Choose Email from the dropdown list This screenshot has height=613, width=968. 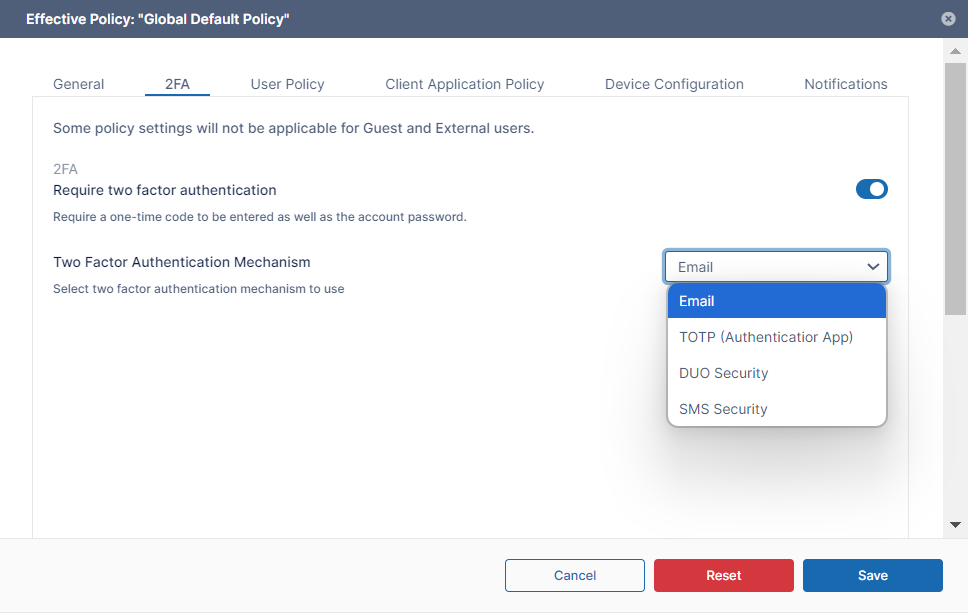(776, 301)
